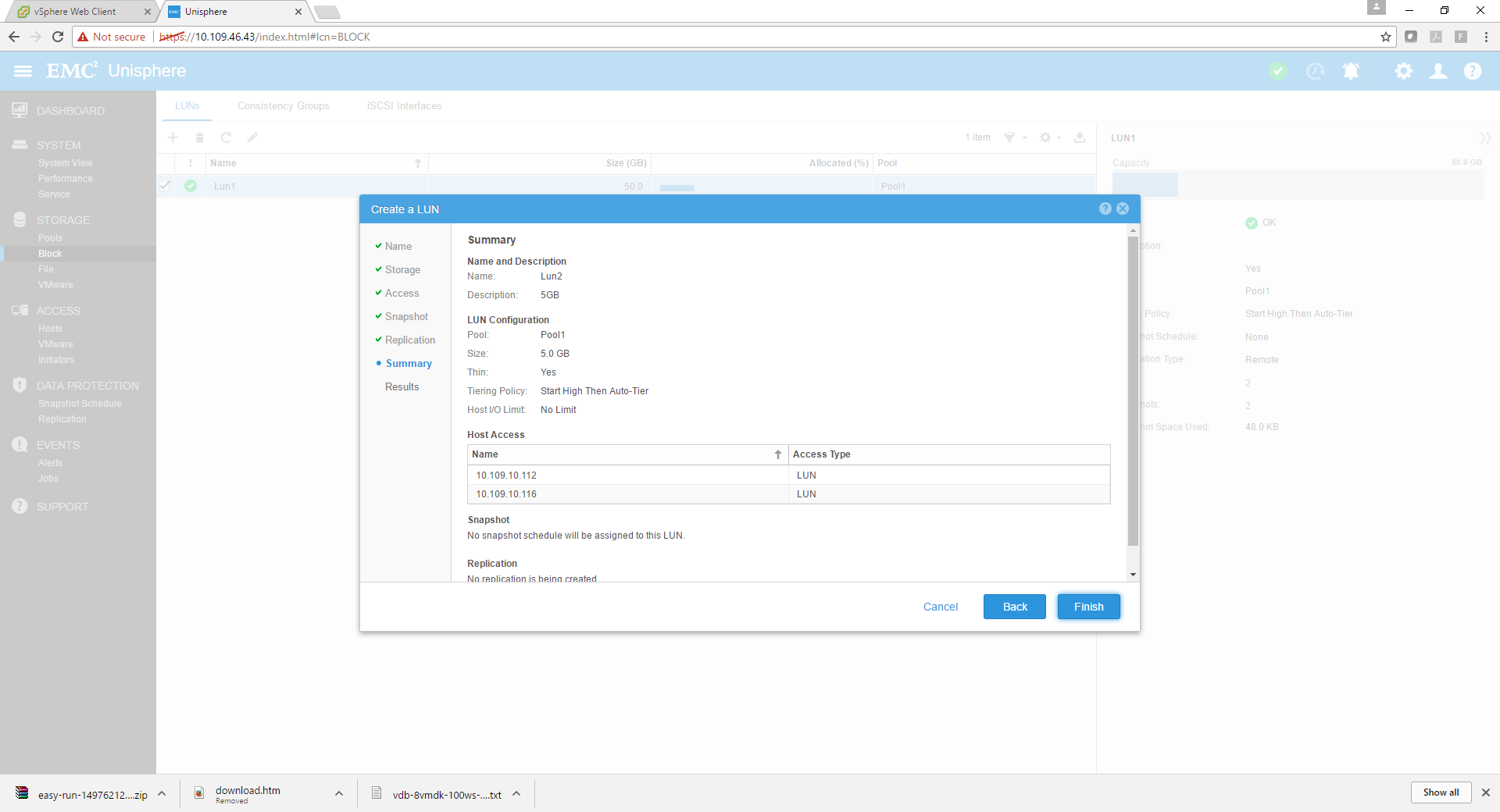Go to Replication step in wizard

[x=409, y=340]
